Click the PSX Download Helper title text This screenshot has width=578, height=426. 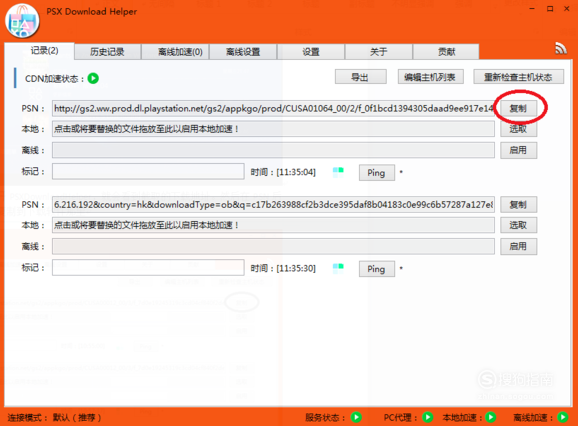point(91,12)
